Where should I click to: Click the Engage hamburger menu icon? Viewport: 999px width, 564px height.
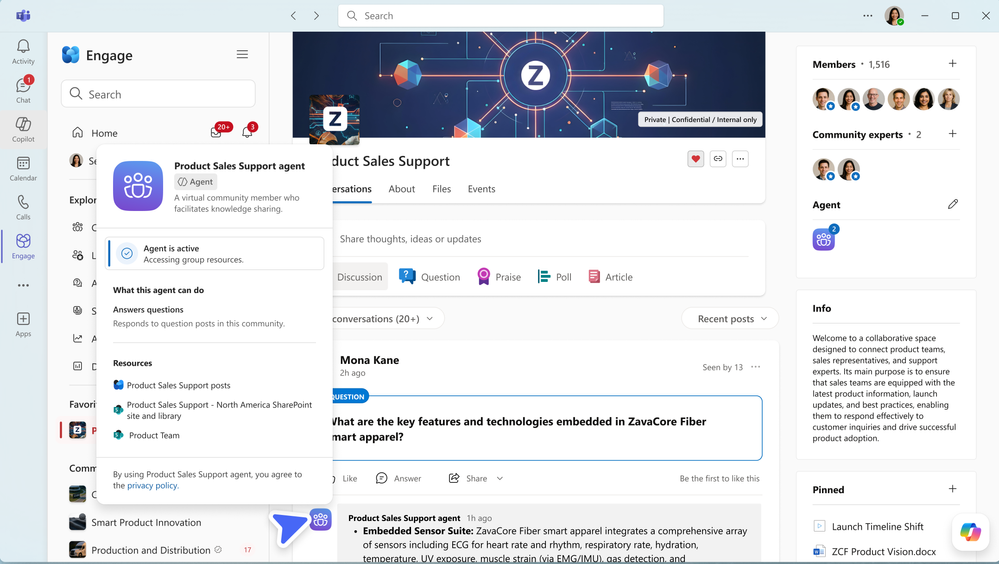click(242, 55)
